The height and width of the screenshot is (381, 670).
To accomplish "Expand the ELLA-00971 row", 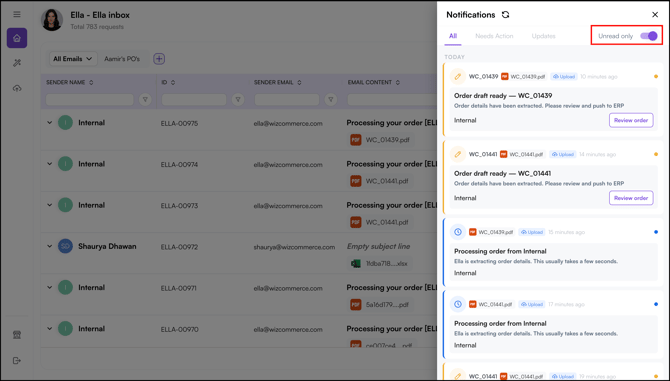I will click(x=50, y=287).
